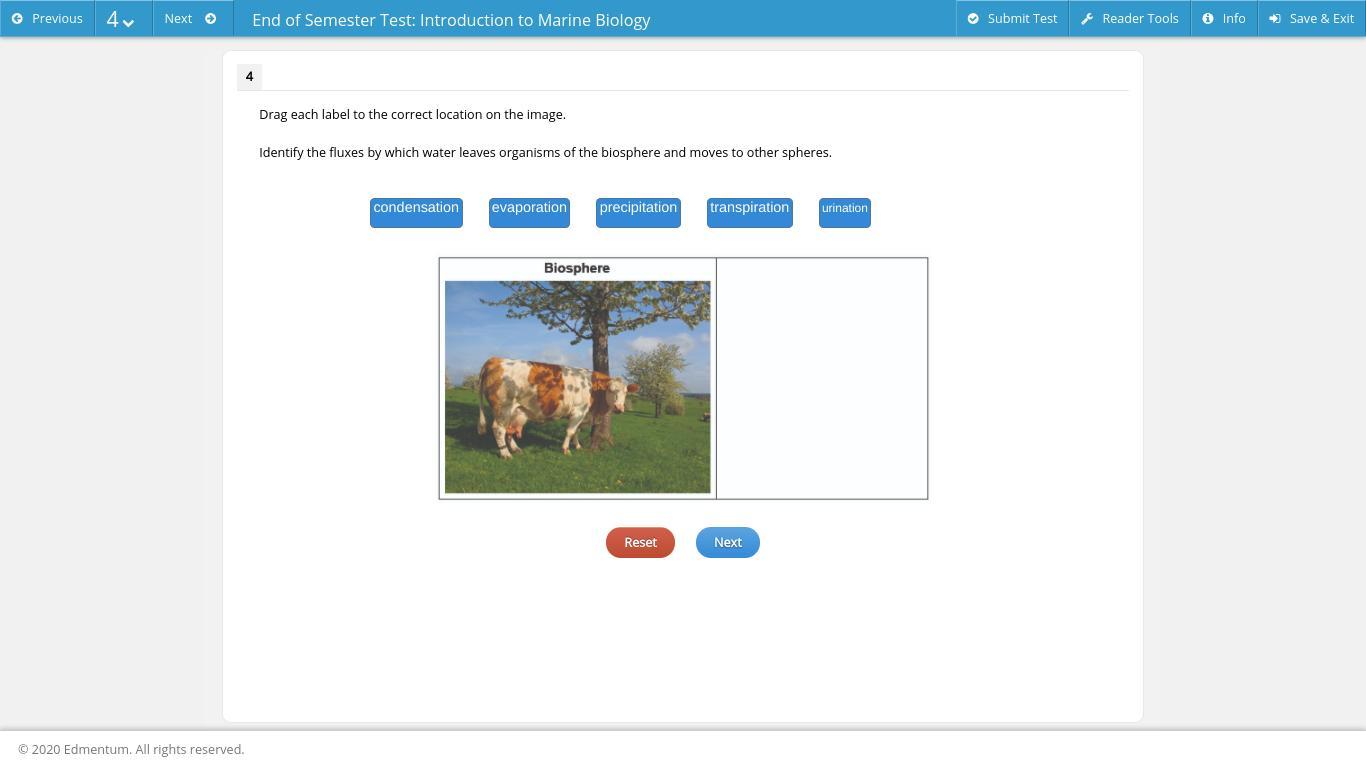The width and height of the screenshot is (1366, 768).
Task: Click the cow biosphere image
Action: (x=577, y=387)
